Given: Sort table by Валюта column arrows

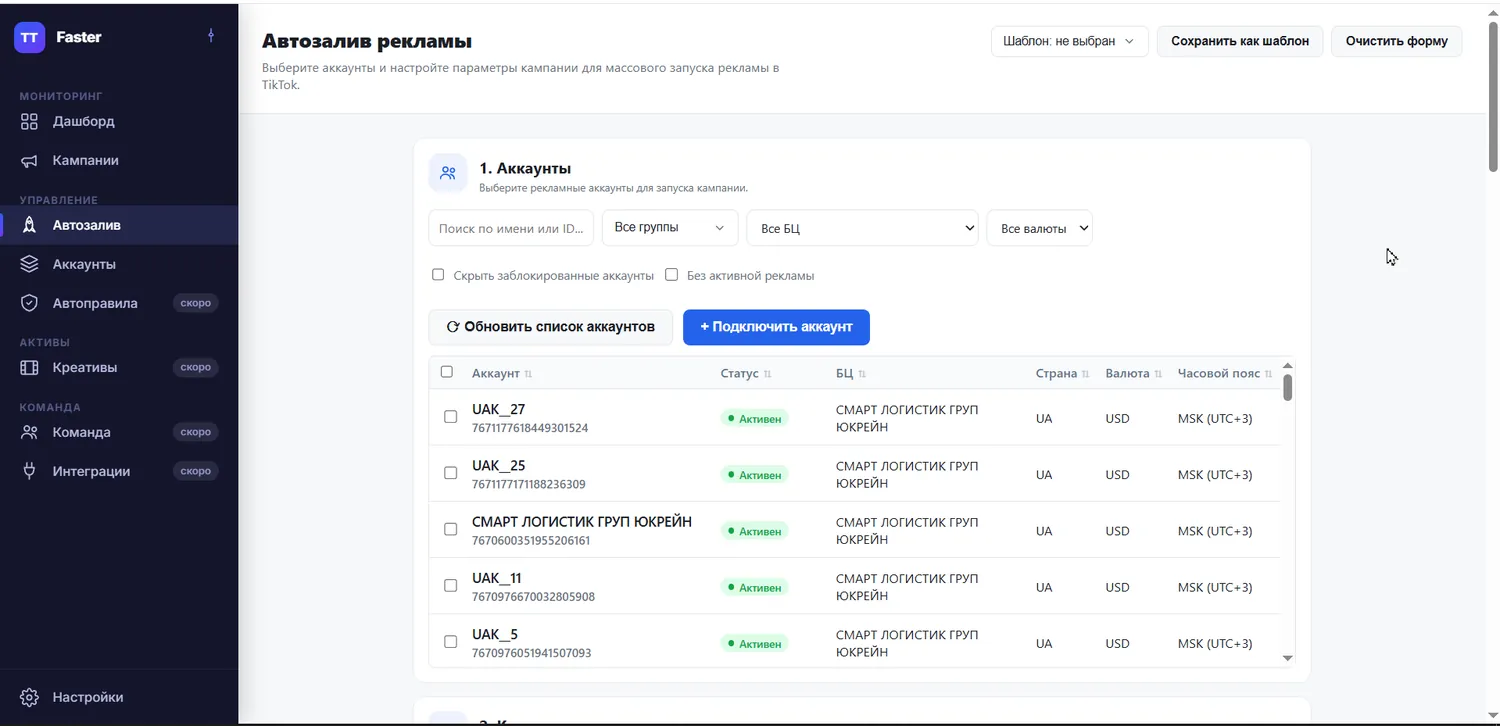Looking at the screenshot, I should 1158,374.
